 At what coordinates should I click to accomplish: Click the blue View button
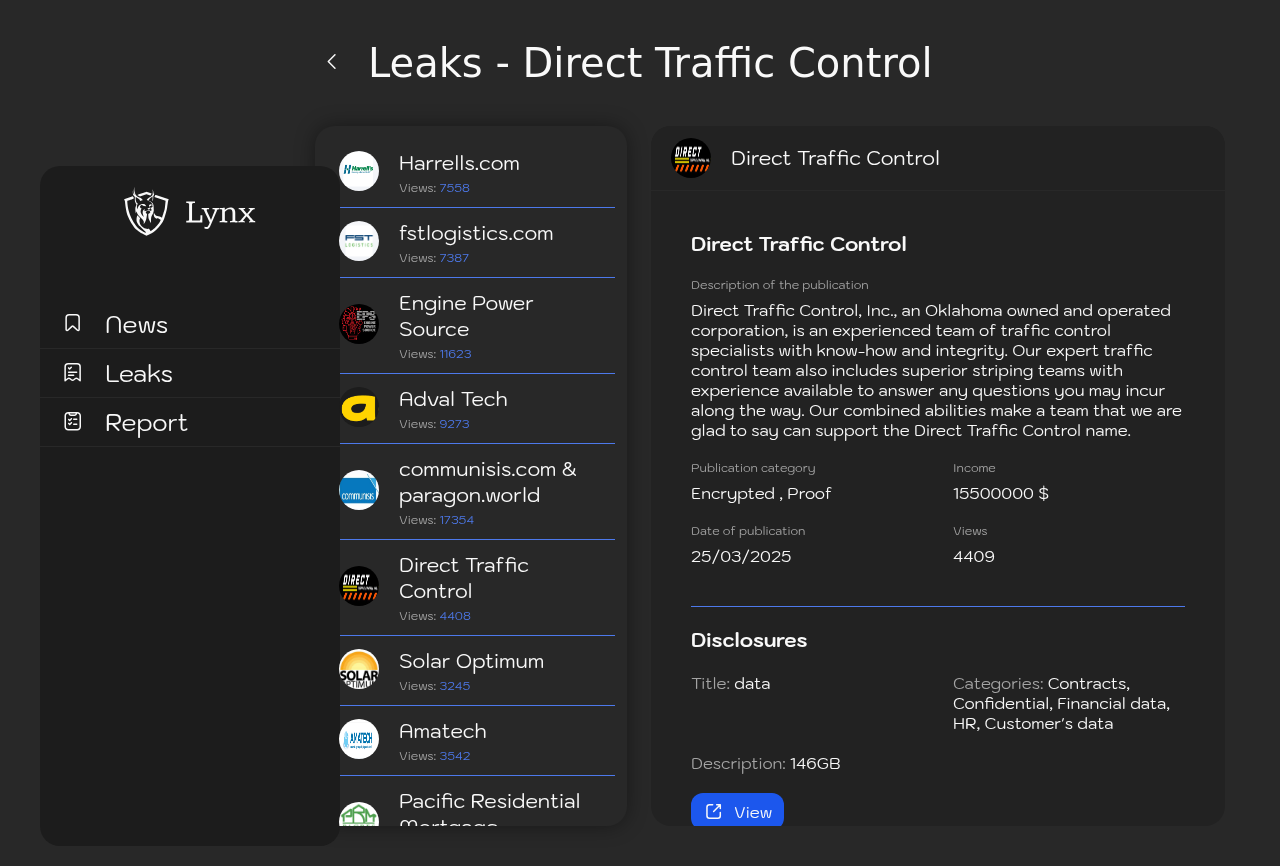[737, 811]
